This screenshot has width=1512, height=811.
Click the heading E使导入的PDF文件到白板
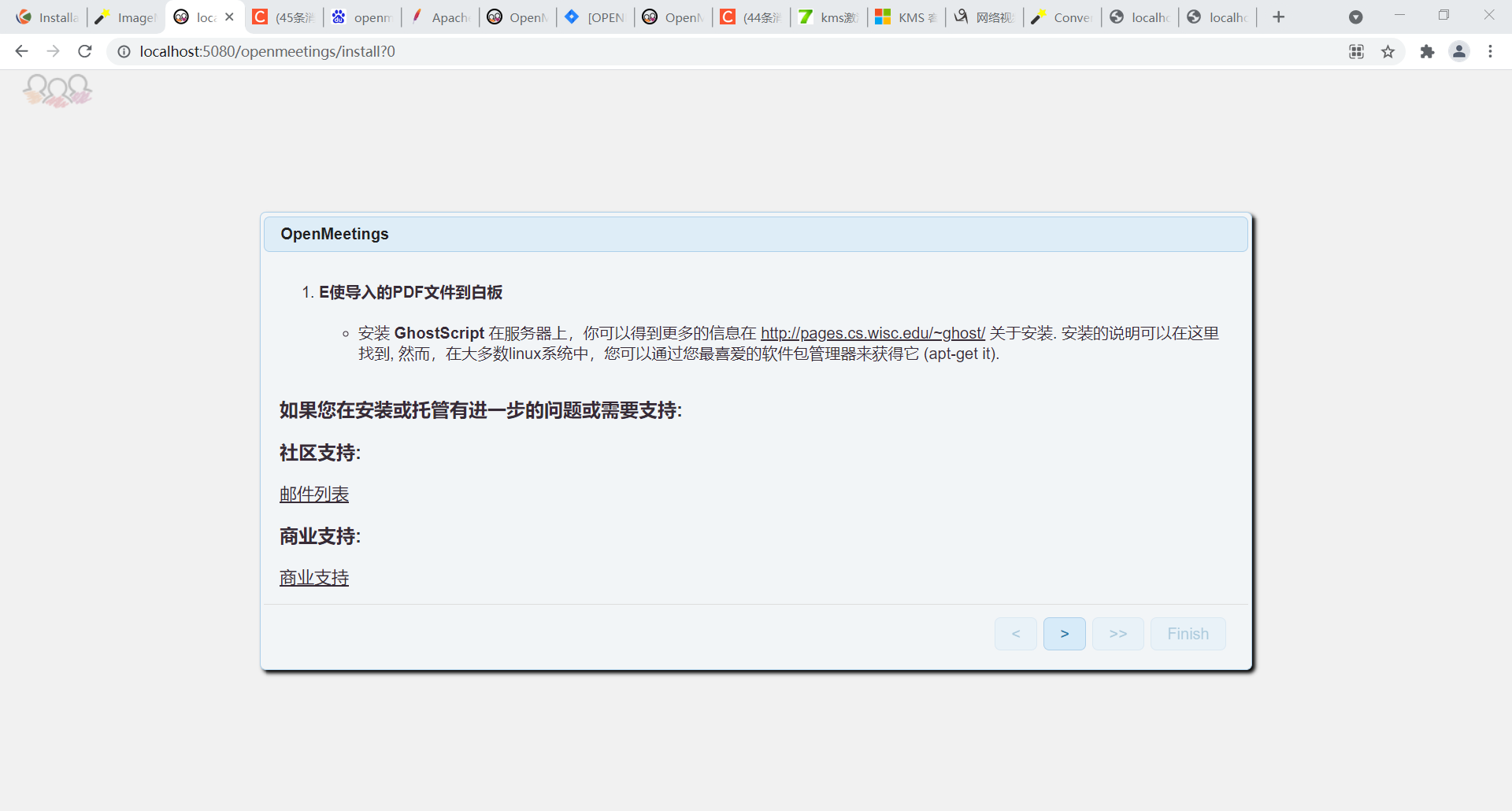(x=410, y=292)
